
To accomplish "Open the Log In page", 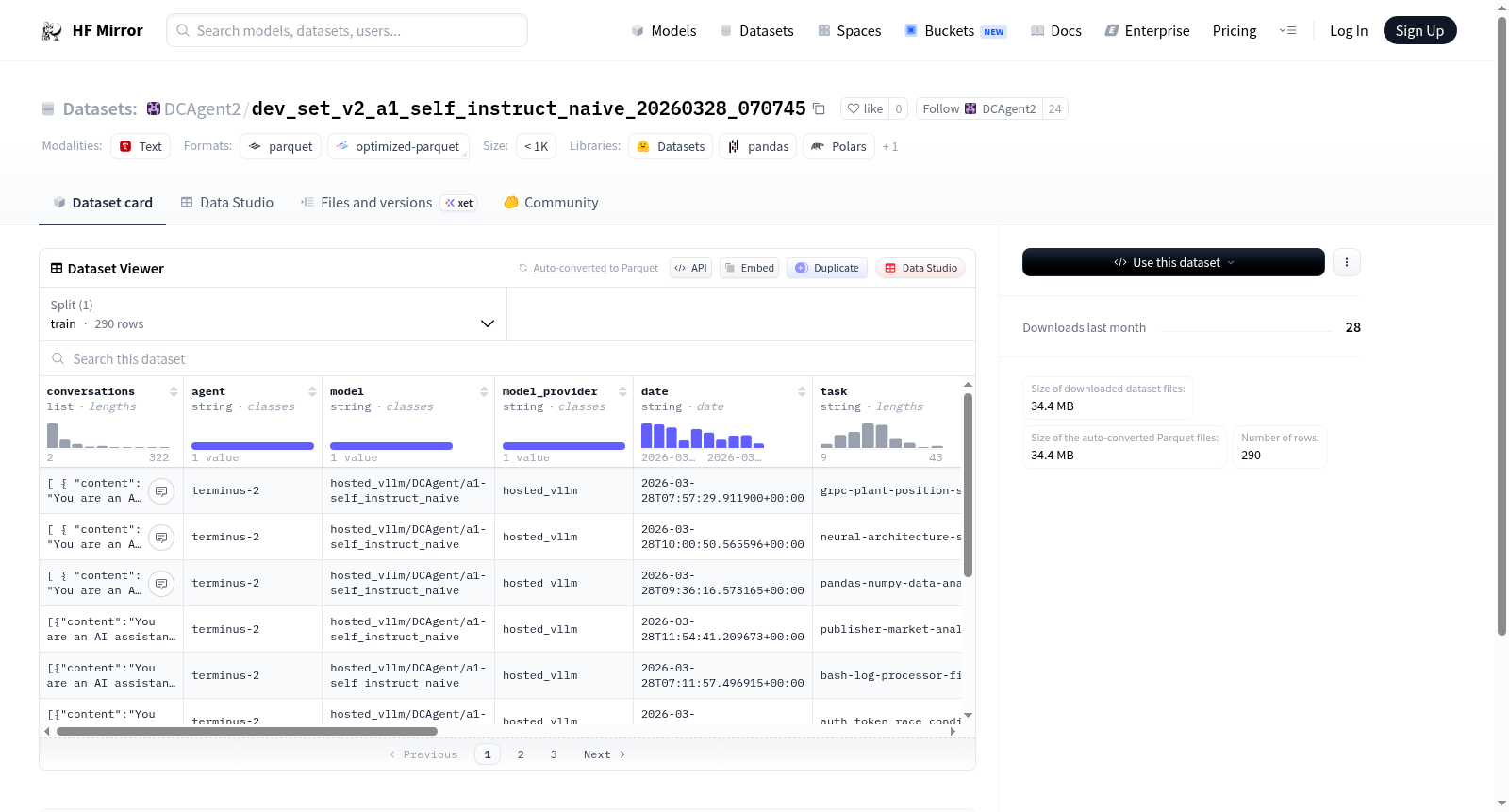I will (x=1349, y=31).
